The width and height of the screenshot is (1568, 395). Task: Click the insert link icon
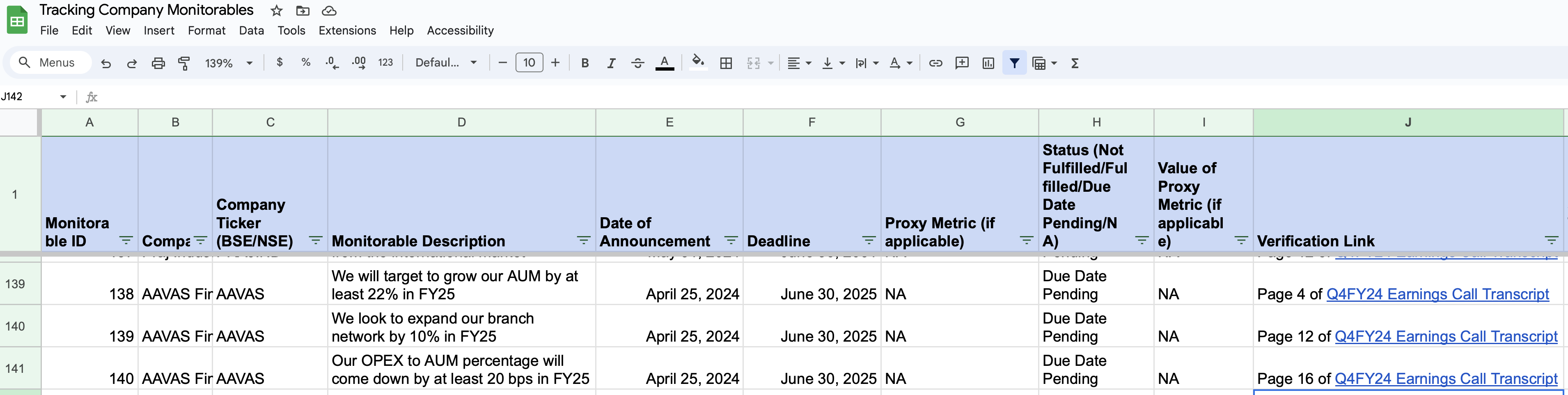point(935,63)
